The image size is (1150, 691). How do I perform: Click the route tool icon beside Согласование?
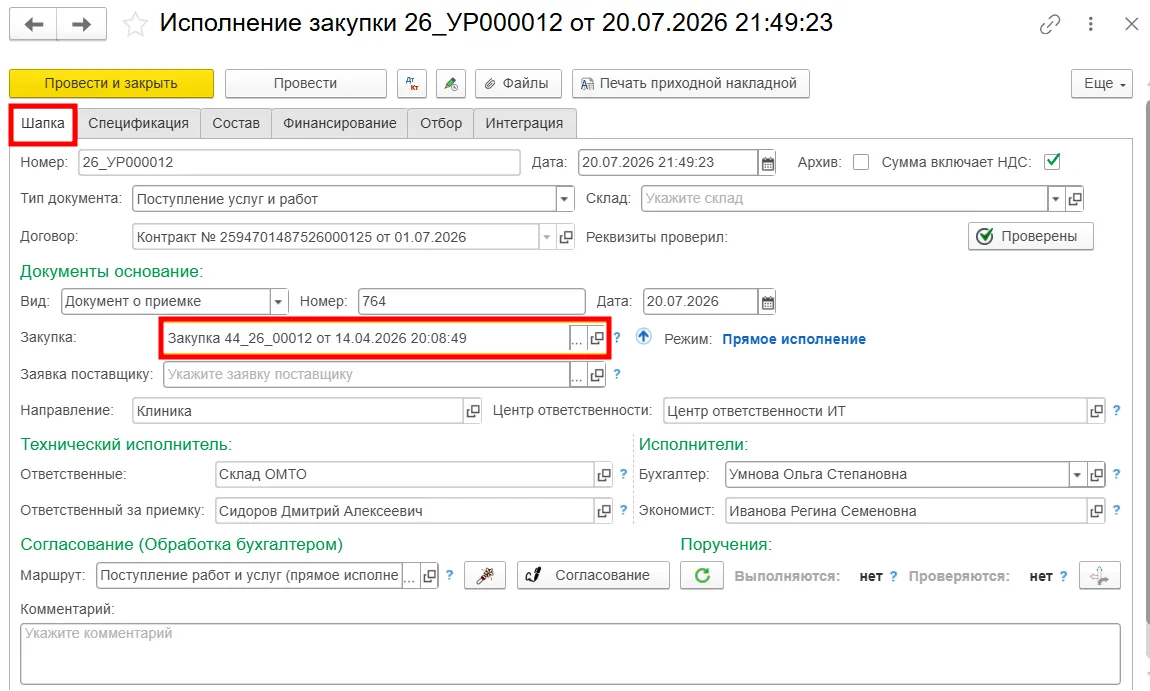(485, 575)
